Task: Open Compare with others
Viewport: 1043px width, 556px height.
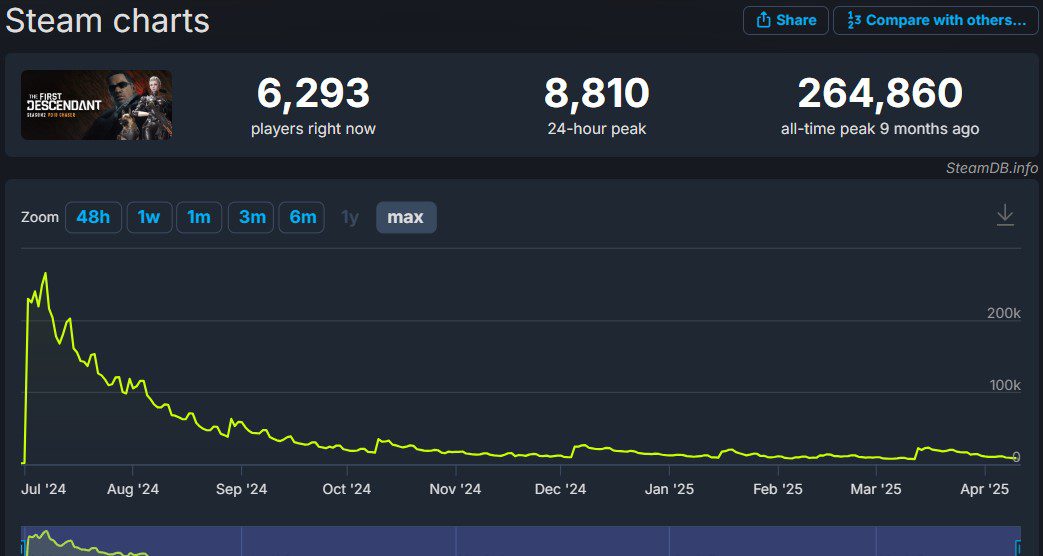Action: pos(935,20)
